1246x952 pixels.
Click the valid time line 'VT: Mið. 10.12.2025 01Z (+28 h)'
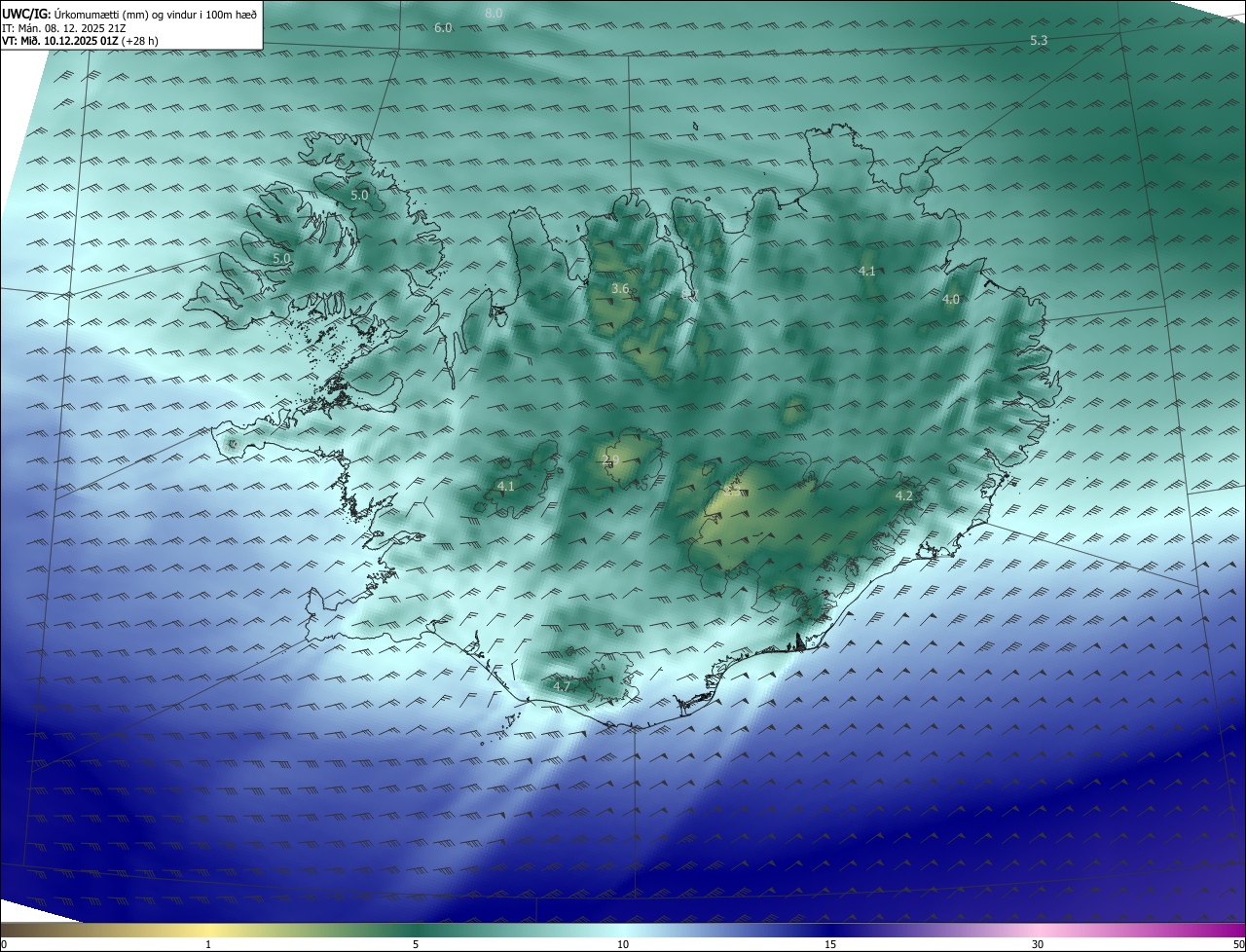coord(80,41)
